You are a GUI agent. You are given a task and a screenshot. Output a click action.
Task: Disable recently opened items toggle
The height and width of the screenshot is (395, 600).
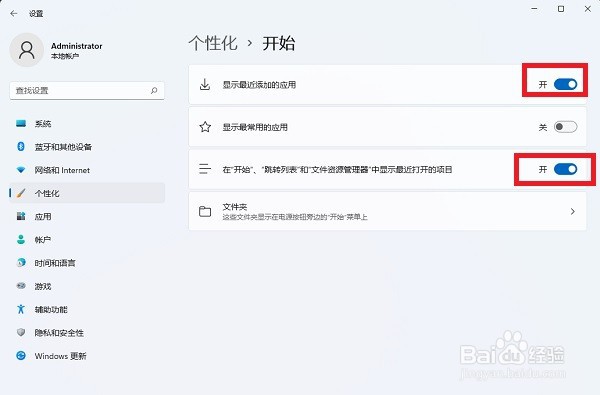(565, 169)
